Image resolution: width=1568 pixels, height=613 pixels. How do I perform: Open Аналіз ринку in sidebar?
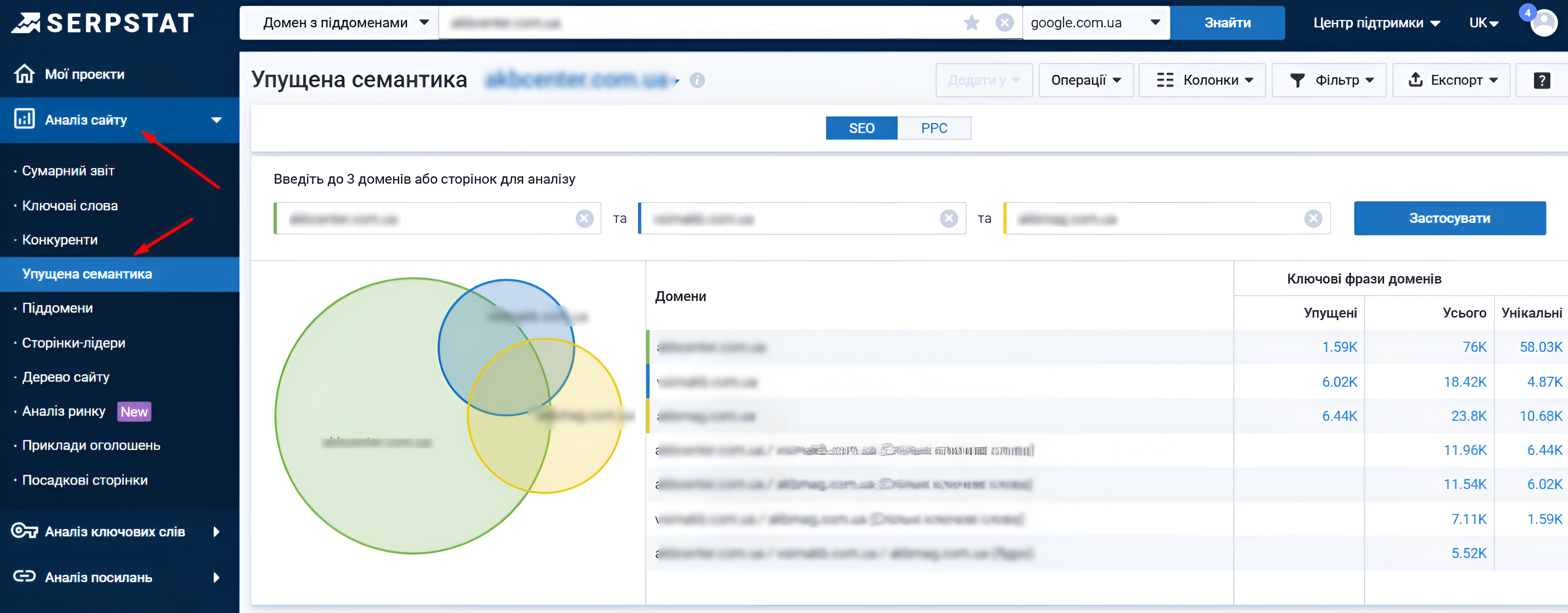point(63,411)
